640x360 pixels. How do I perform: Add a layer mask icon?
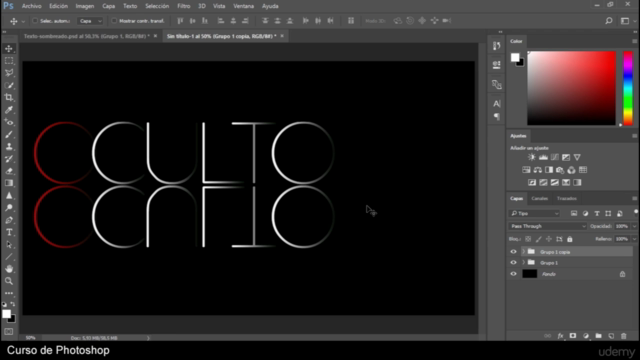coord(573,336)
